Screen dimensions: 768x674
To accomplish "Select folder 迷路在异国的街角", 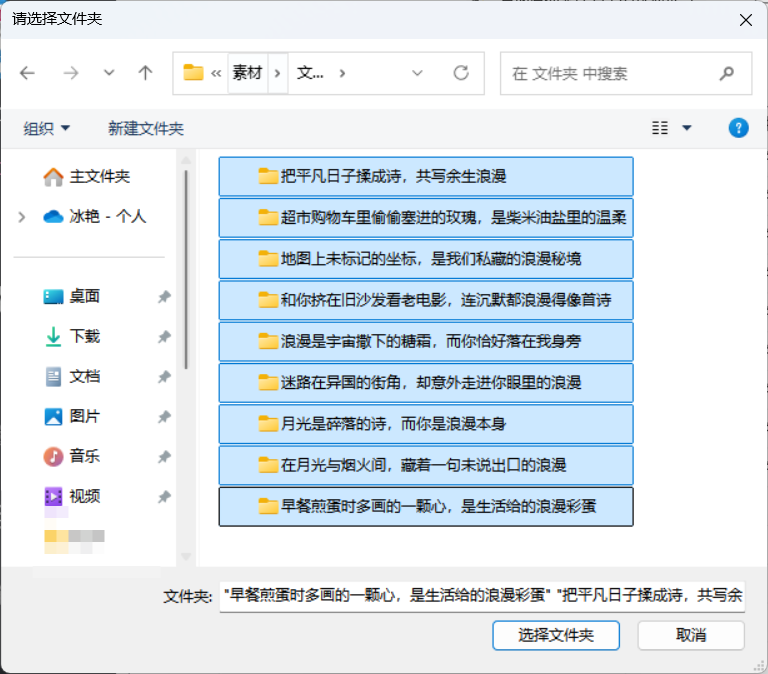I will [x=426, y=383].
